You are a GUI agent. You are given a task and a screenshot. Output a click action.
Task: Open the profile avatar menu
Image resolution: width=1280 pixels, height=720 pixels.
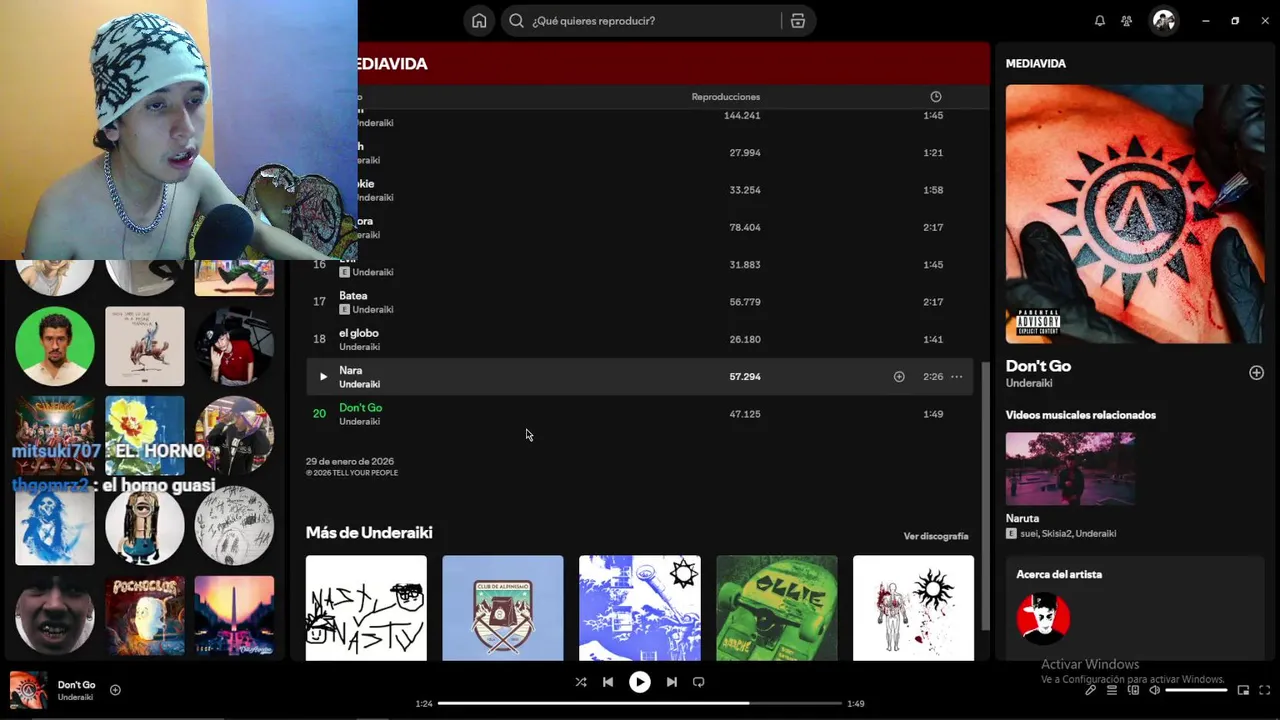pyautogui.click(x=1164, y=21)
